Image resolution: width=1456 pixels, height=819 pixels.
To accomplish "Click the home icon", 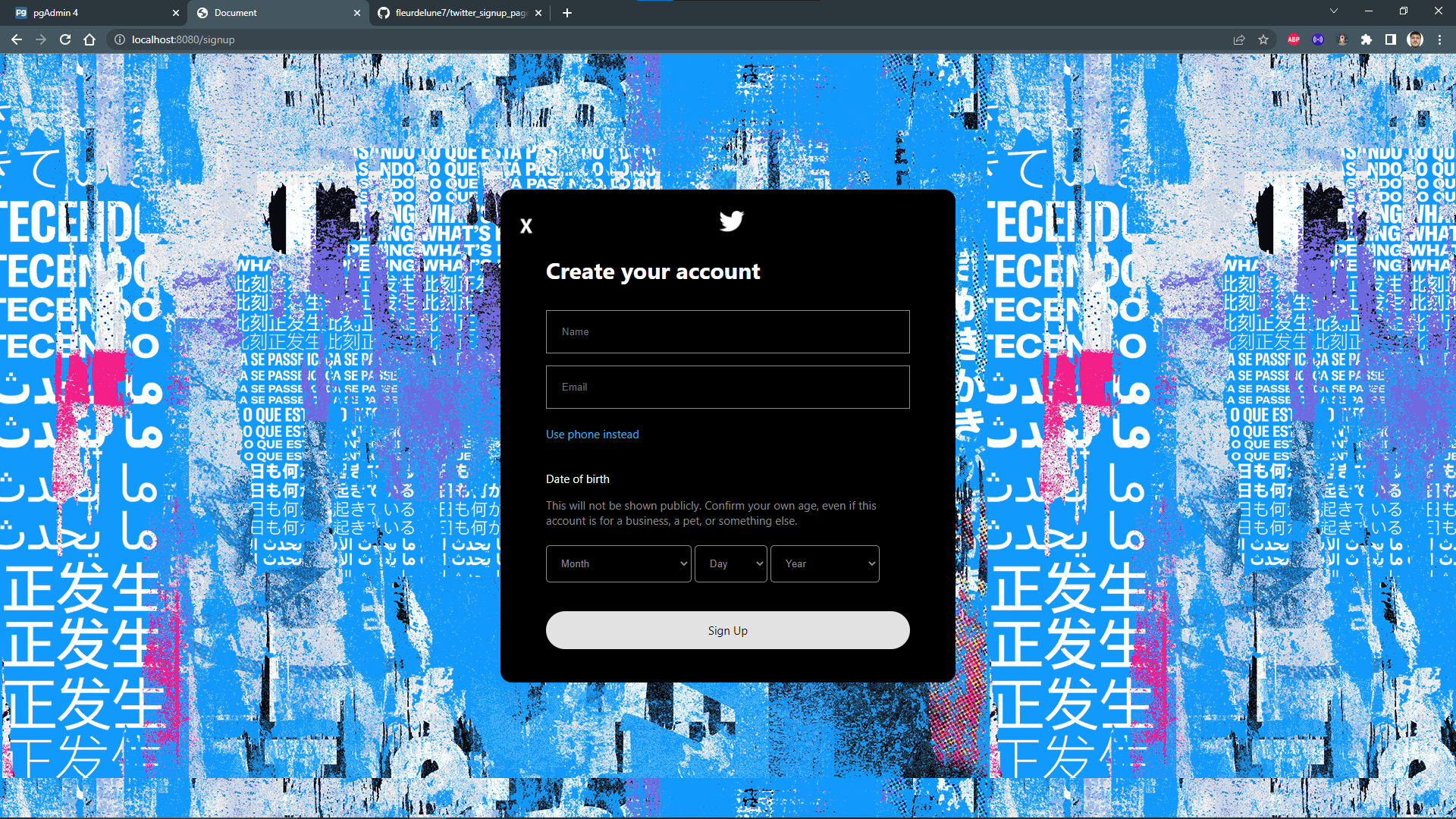I will (x=89, y=39).
